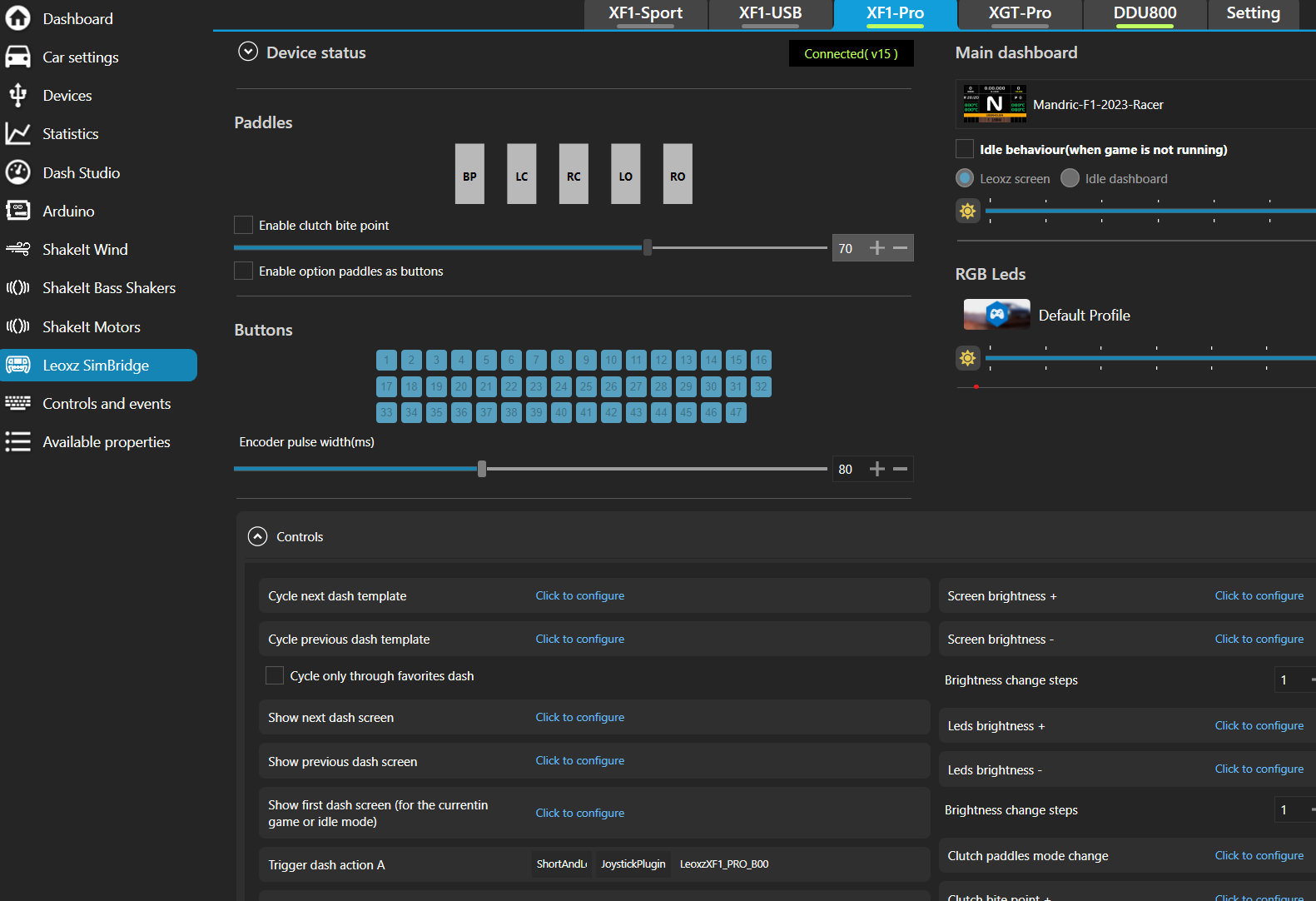Open Controls and events keyboard icon
This screenshot has width=1316, height=901.
(x=17, y=403)
